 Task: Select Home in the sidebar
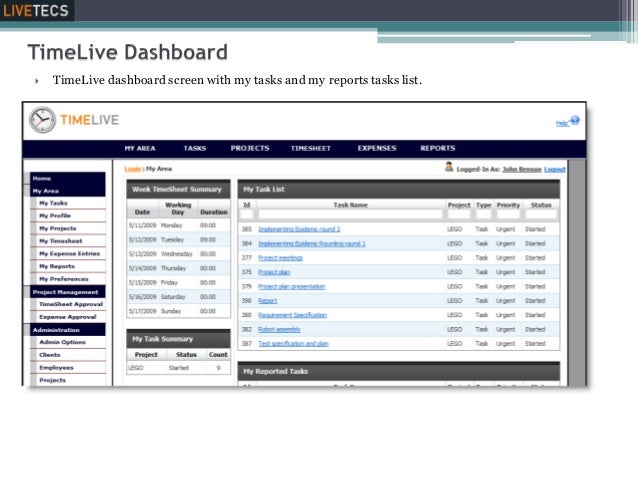[x=68, y=178]
